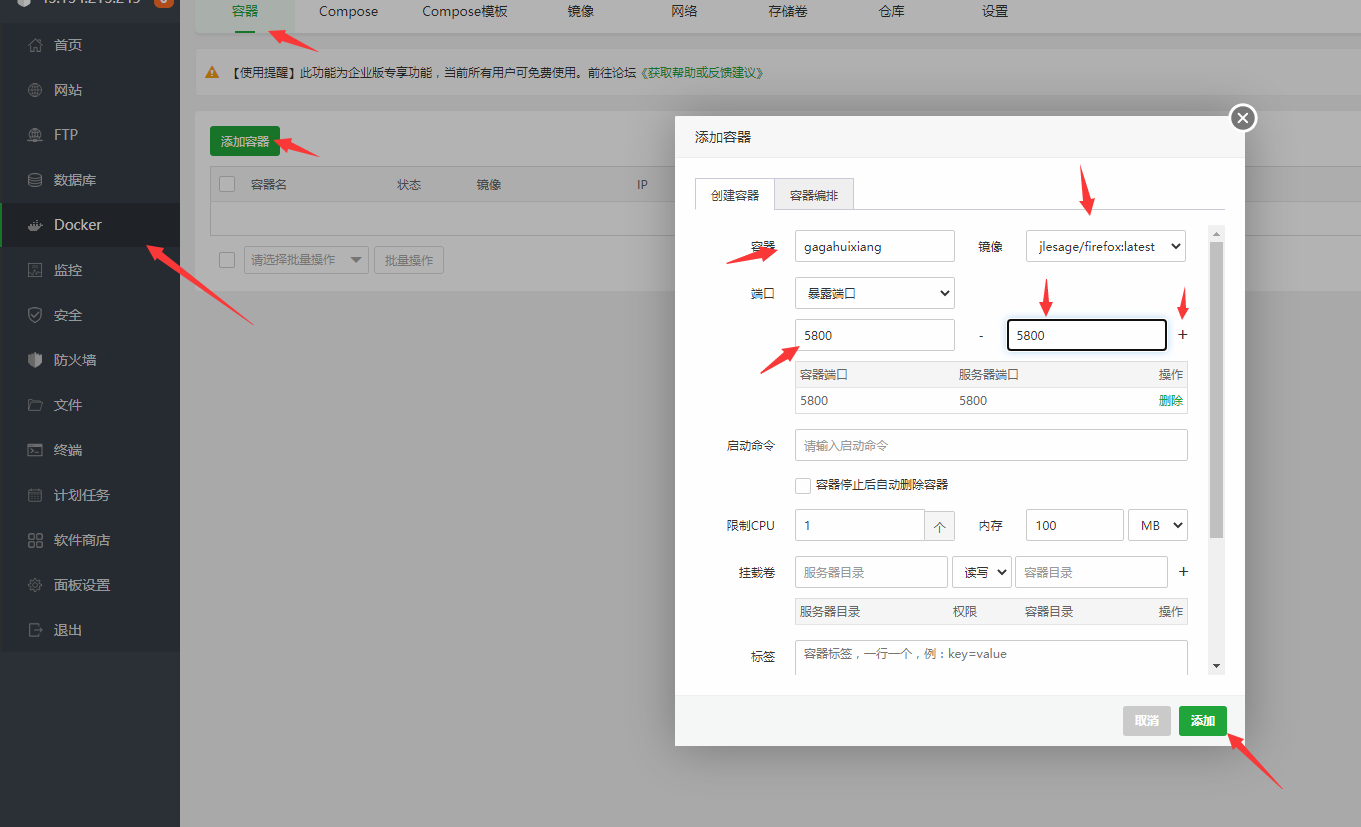Screen dimensions: 1361x827
Task: Click the home icon next to 首页
Action: (x=36, y=45)
